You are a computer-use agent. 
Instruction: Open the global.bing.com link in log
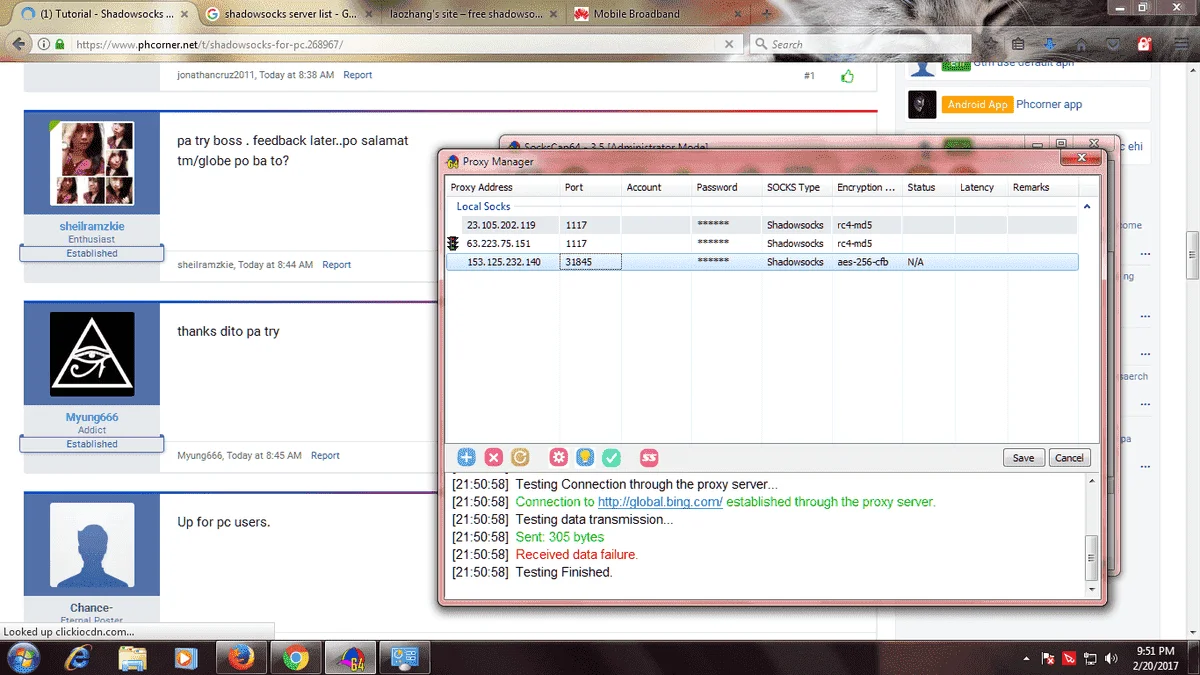click(660, 502)
